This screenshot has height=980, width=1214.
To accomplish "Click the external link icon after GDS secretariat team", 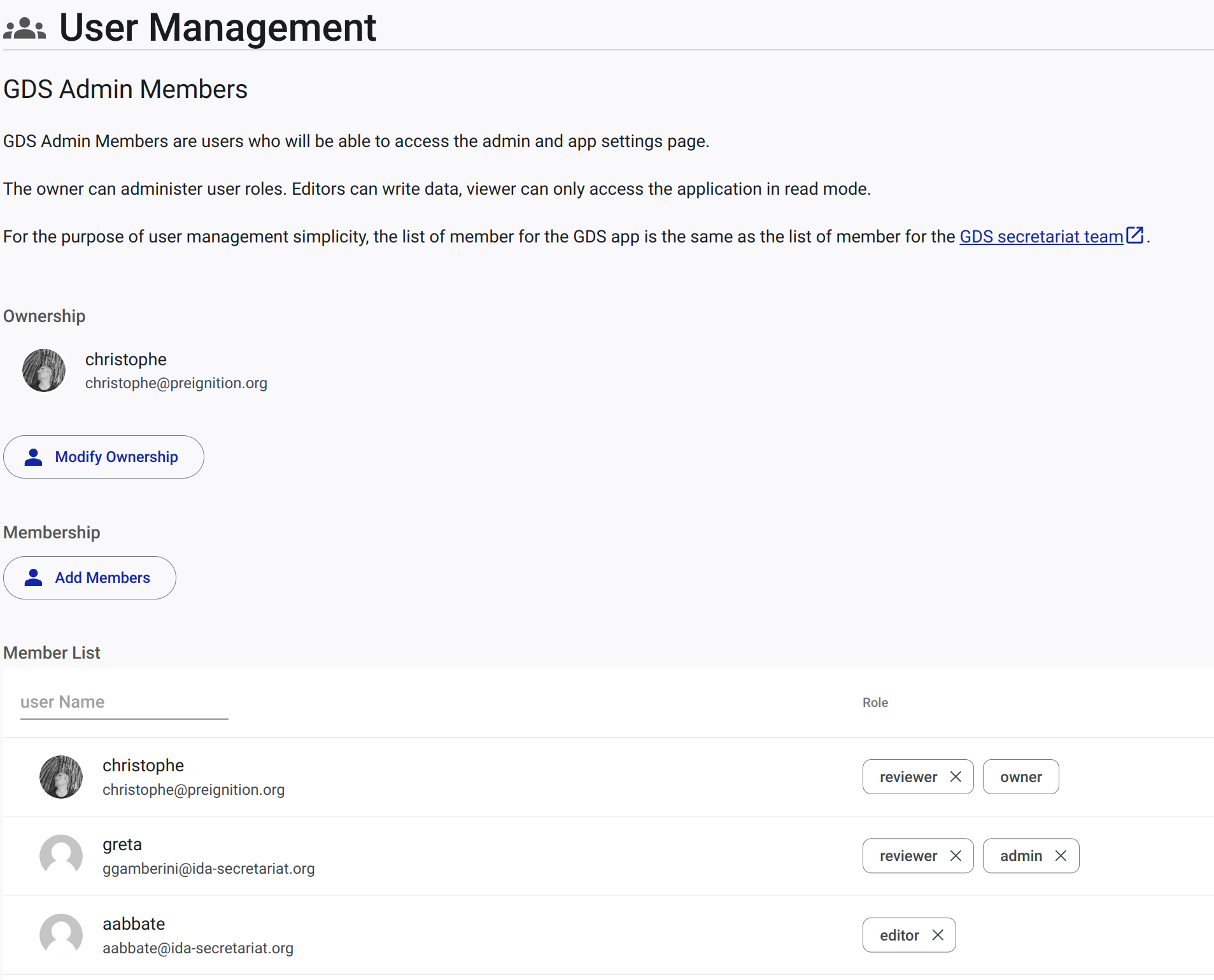I will coord(1134,235).
